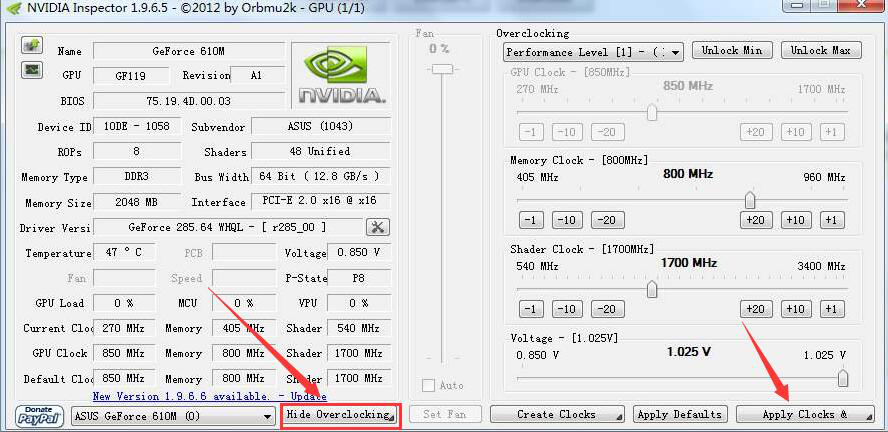Click Apply Defaults button

tap(680, 414)
